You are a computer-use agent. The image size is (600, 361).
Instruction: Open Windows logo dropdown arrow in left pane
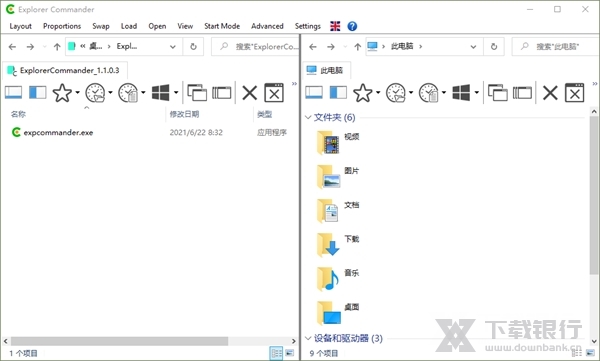tap(176, 93)
